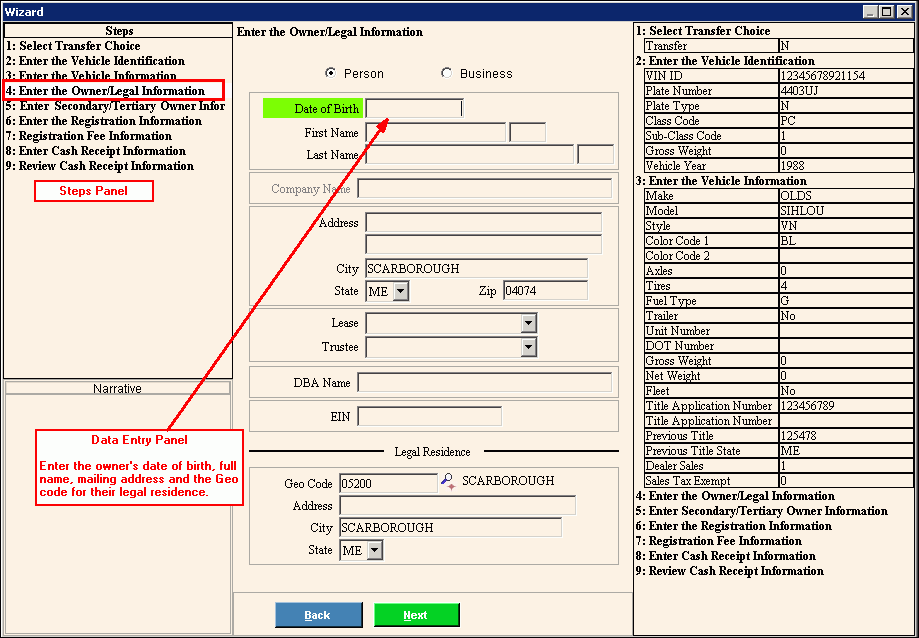Image resolution: width=919 pixels, height=638 pixels.
Task: Open the Geo Code lookup magnifier icon
Action: [x=448, y=482]
